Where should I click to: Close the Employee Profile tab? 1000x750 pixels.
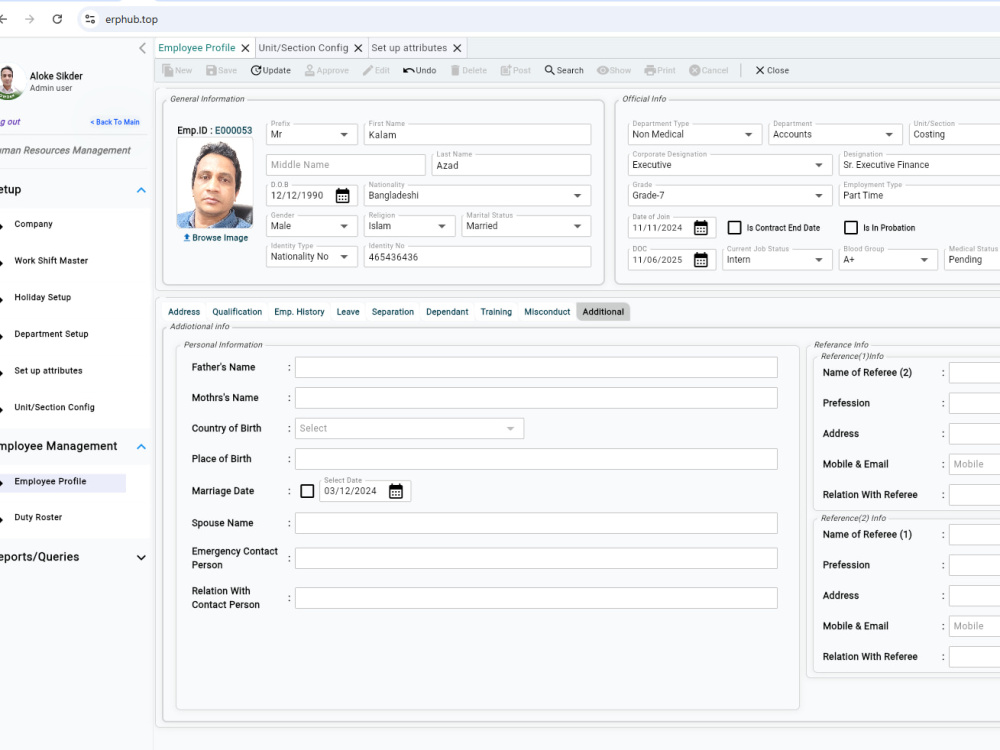(245, 48)
